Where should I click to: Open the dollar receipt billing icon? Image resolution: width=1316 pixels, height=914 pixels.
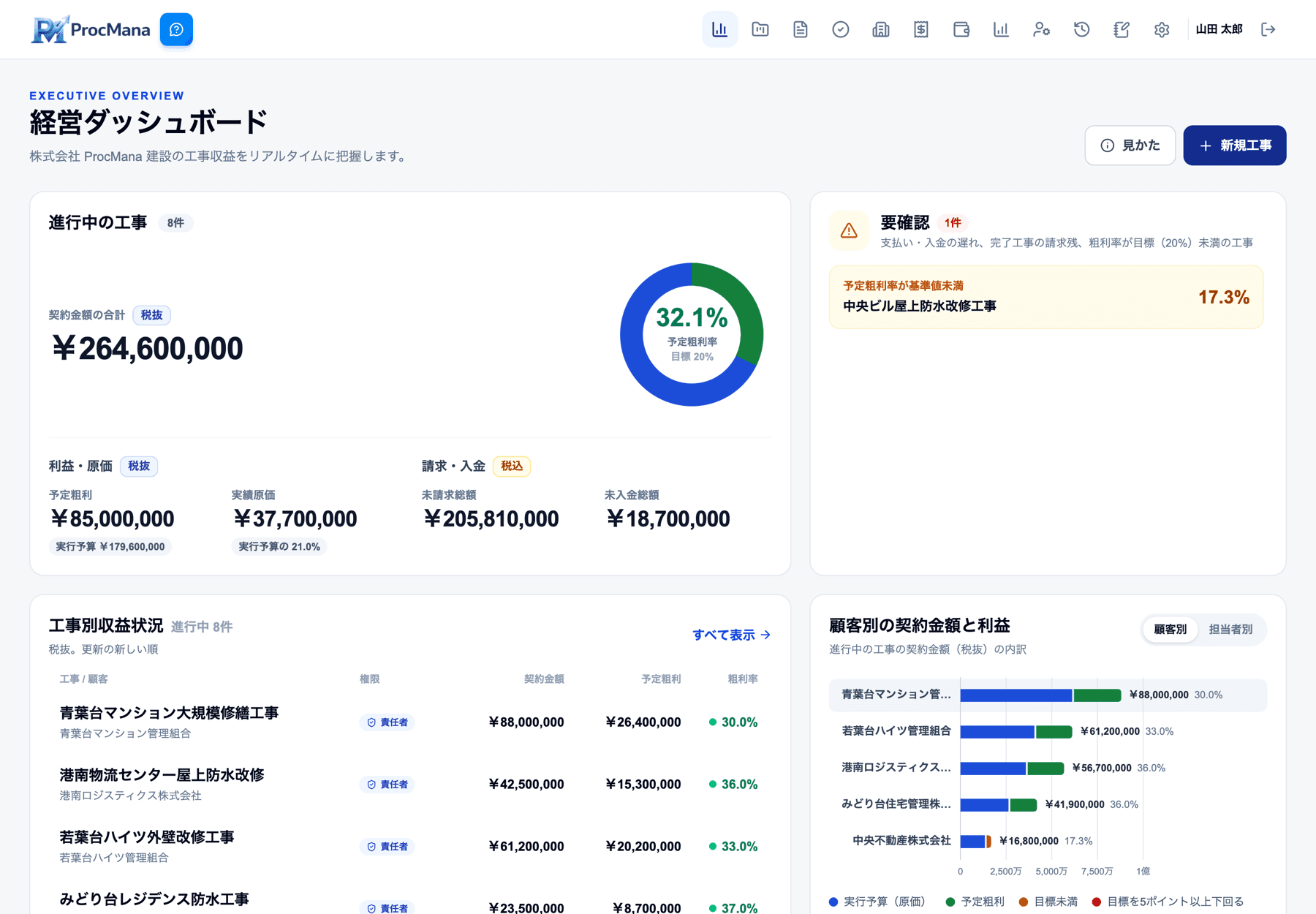(x=920, y=29)
